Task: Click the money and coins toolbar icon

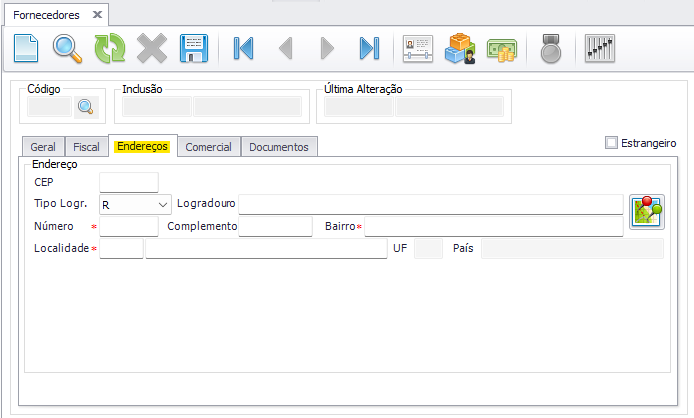Action: point(501,48)
